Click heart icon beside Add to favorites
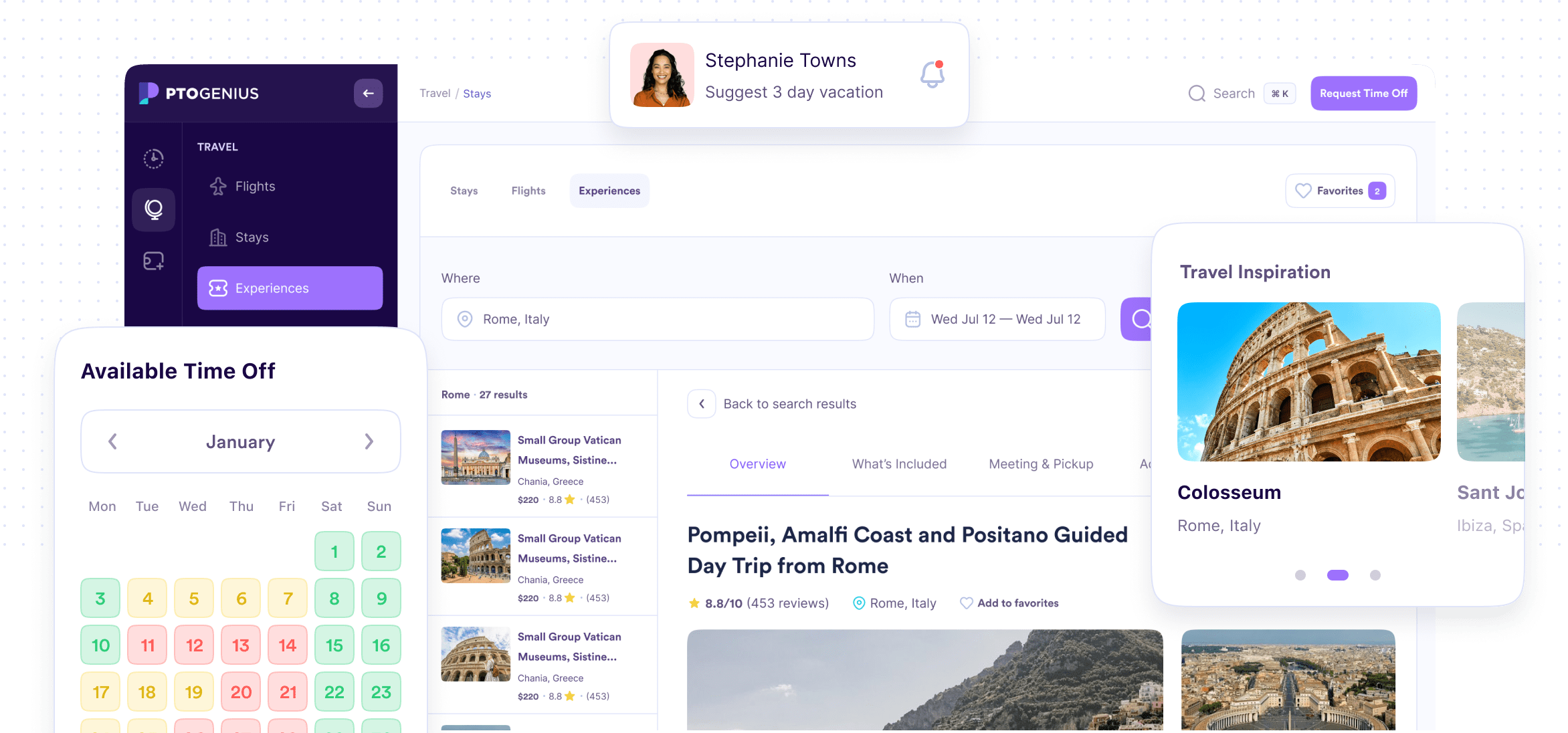 pyautogui.click(x=967, y=603)
